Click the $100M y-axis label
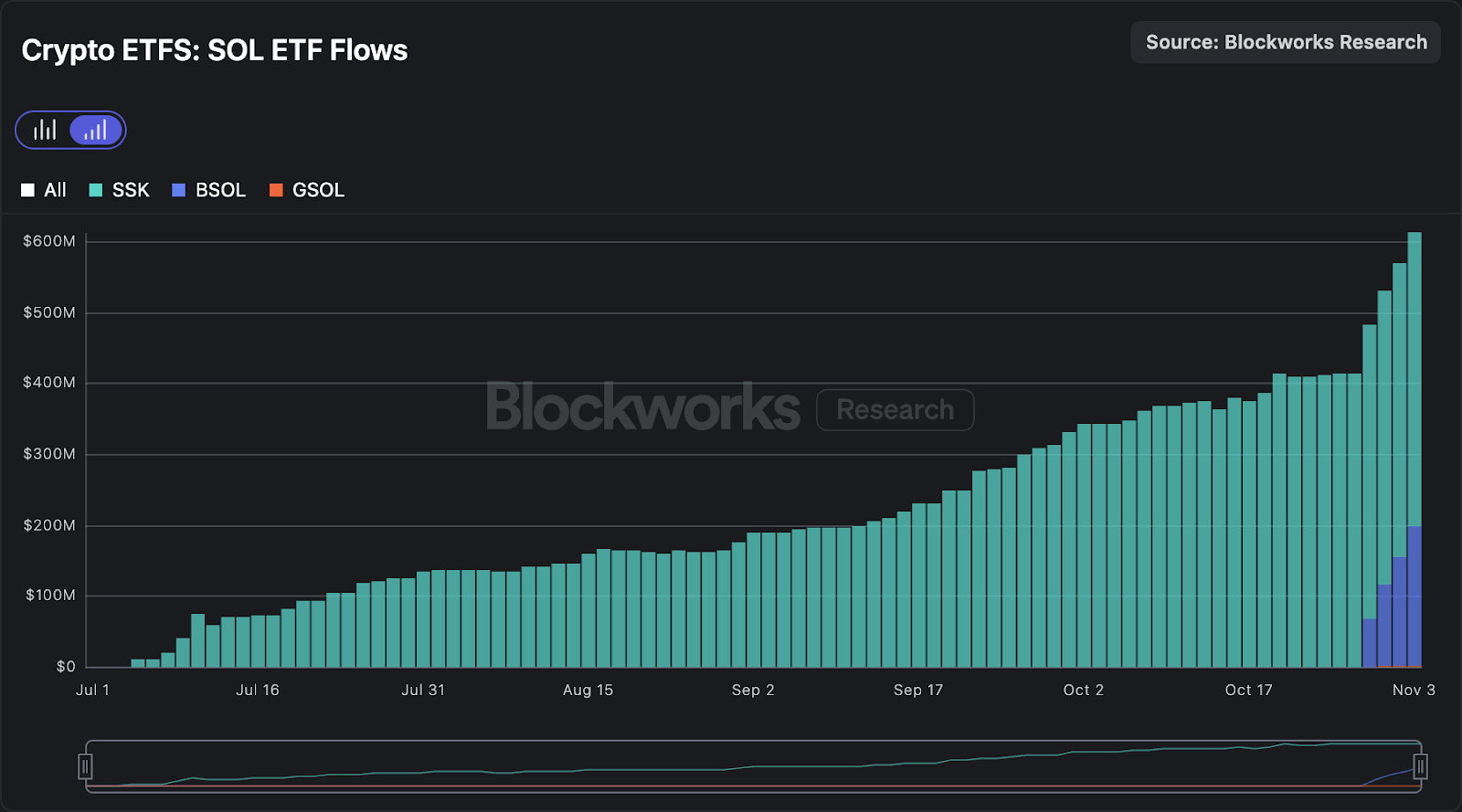1462x812 pixels. (x=49, y=596)
